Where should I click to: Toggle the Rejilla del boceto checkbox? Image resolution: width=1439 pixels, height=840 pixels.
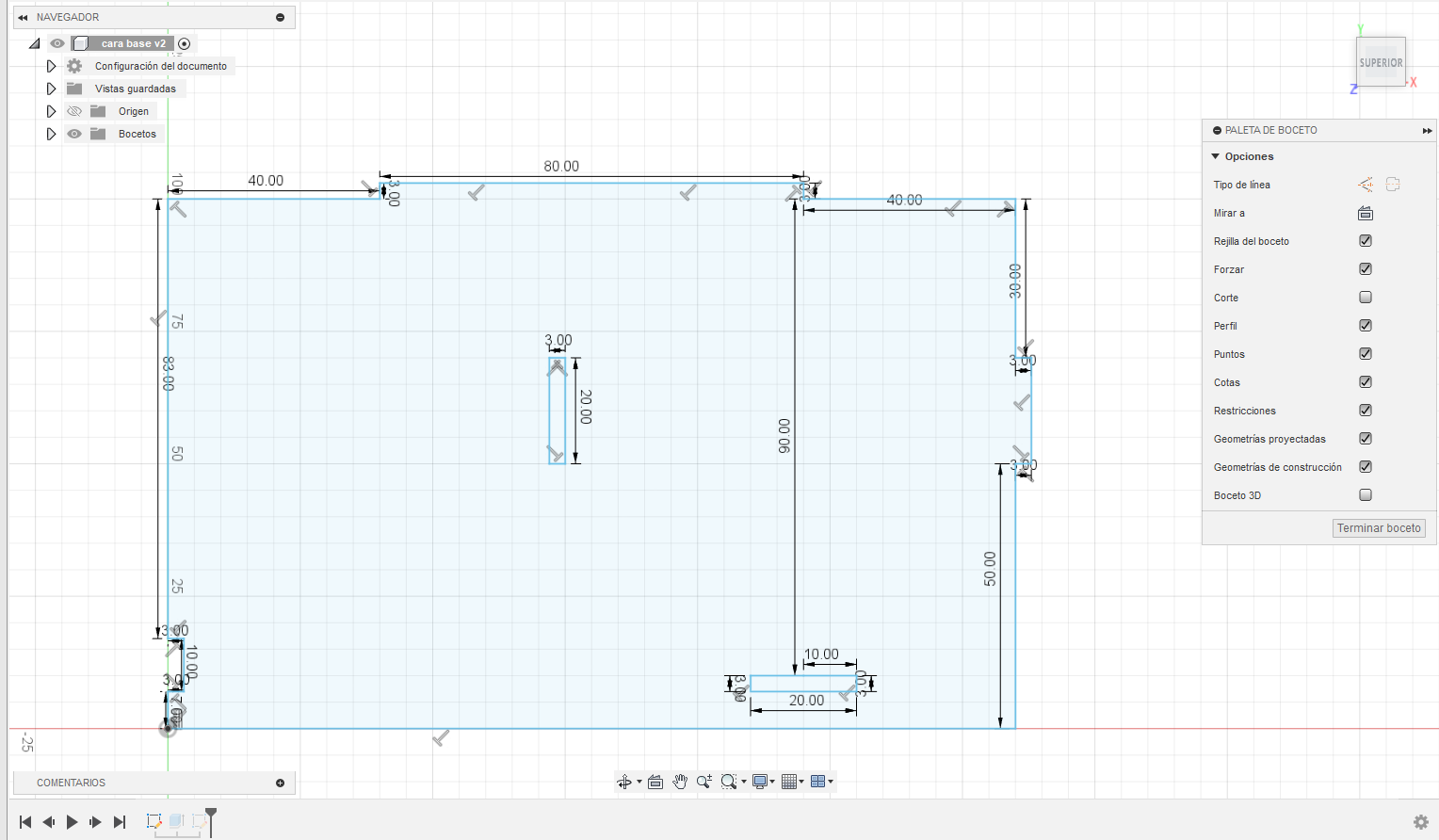(1366, 241)
